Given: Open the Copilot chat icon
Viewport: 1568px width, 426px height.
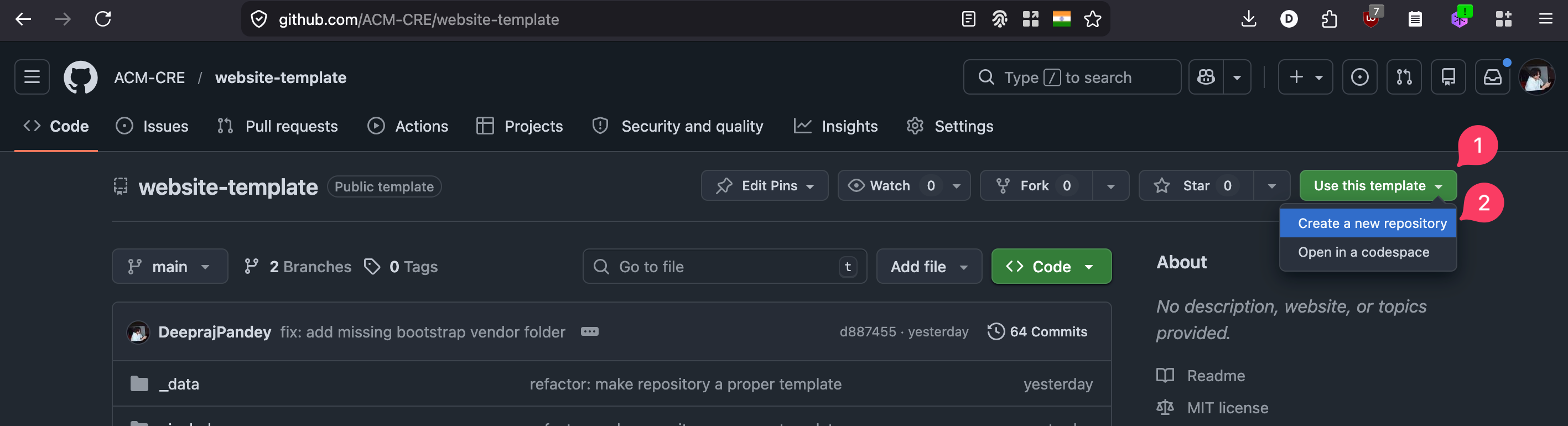Looking at the screenshot, I should (x=1206, y=77).
